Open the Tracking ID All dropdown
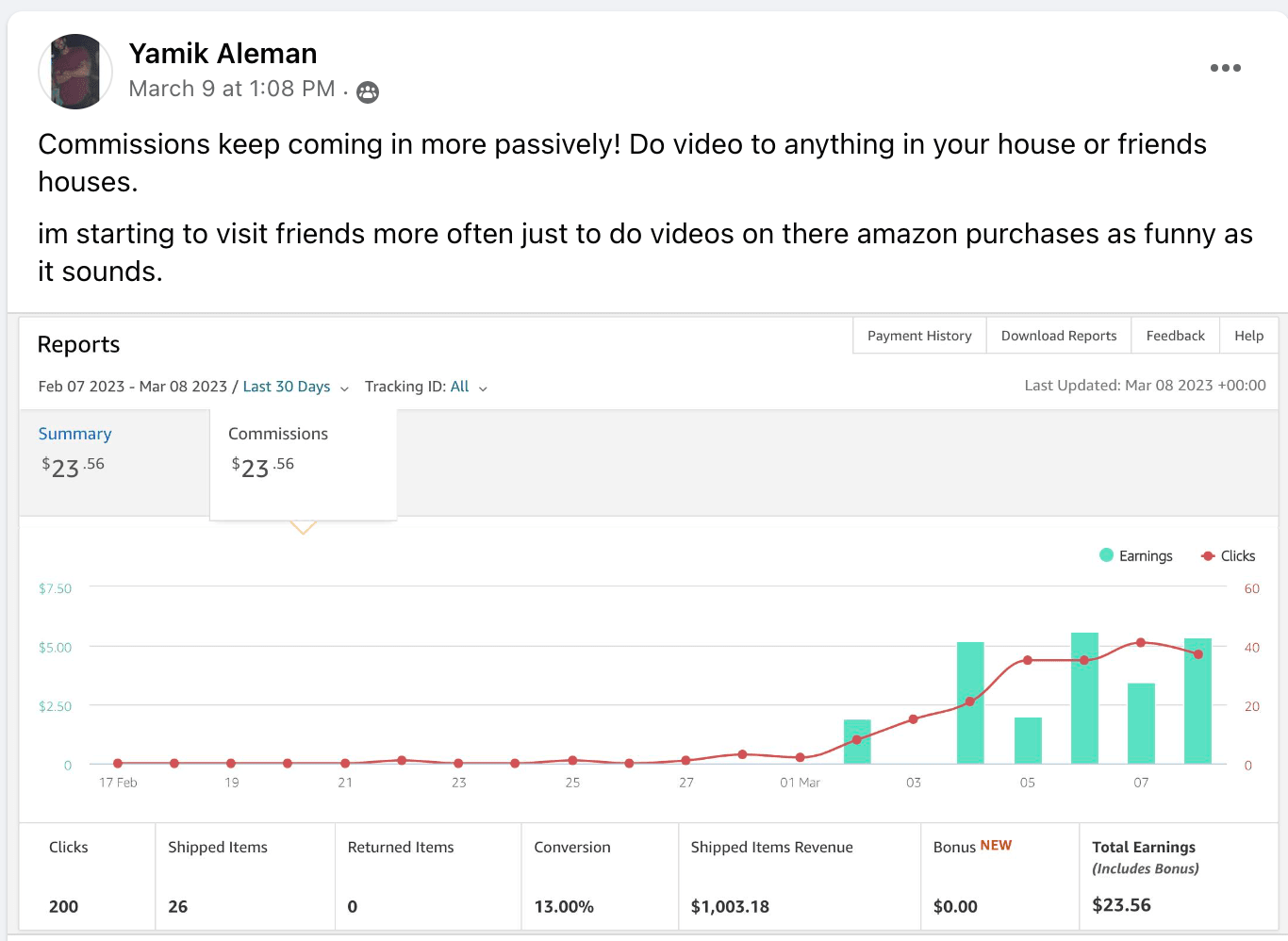This screenshot has width=1288, height=941. pos(469,387)
